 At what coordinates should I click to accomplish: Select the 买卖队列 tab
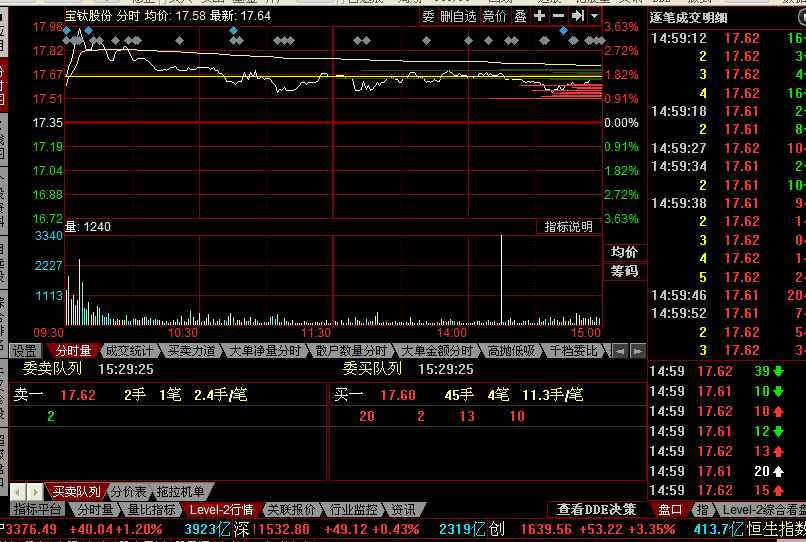(x=76, y=492)
